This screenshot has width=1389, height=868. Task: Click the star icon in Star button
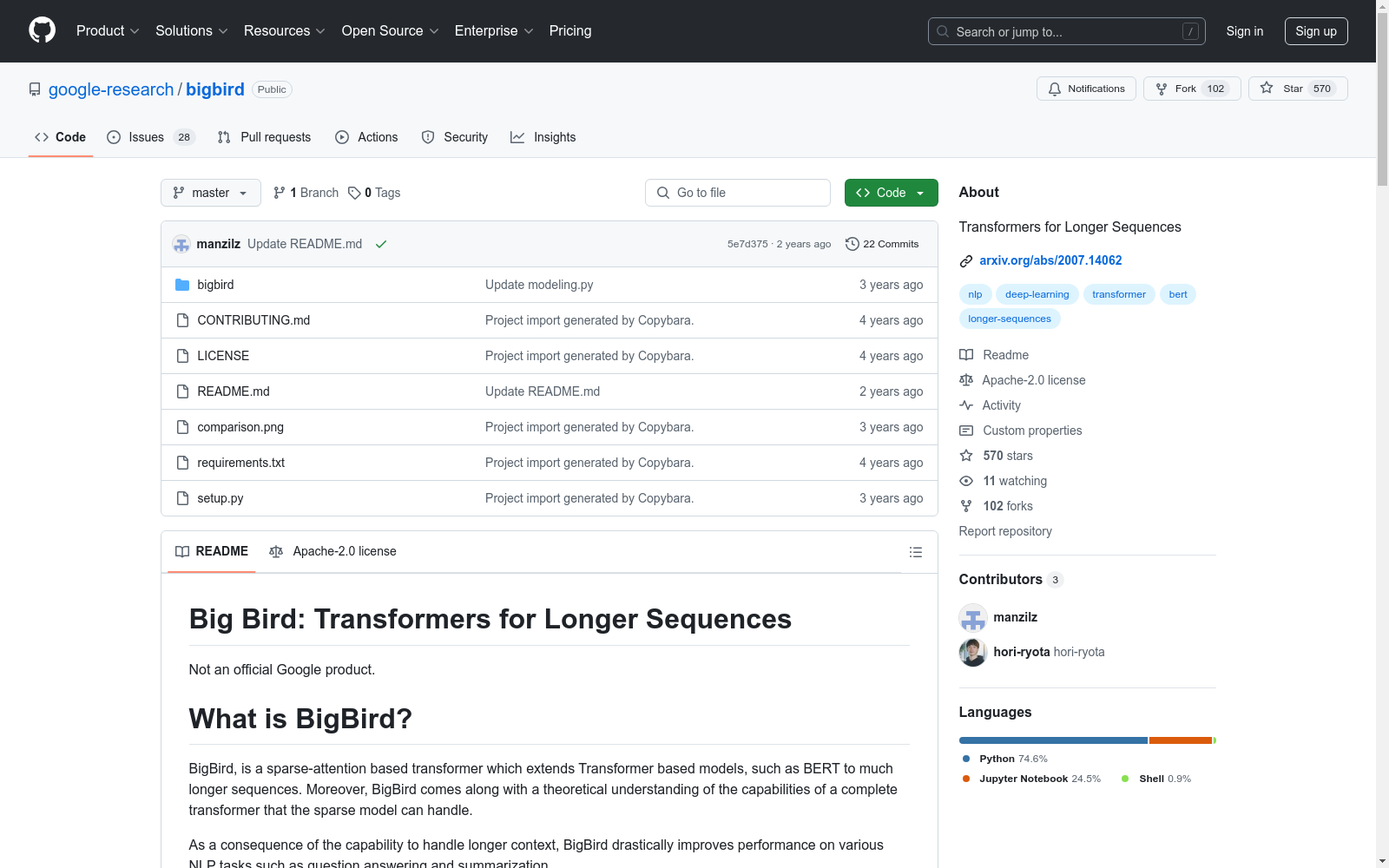tap(1267, 89)
